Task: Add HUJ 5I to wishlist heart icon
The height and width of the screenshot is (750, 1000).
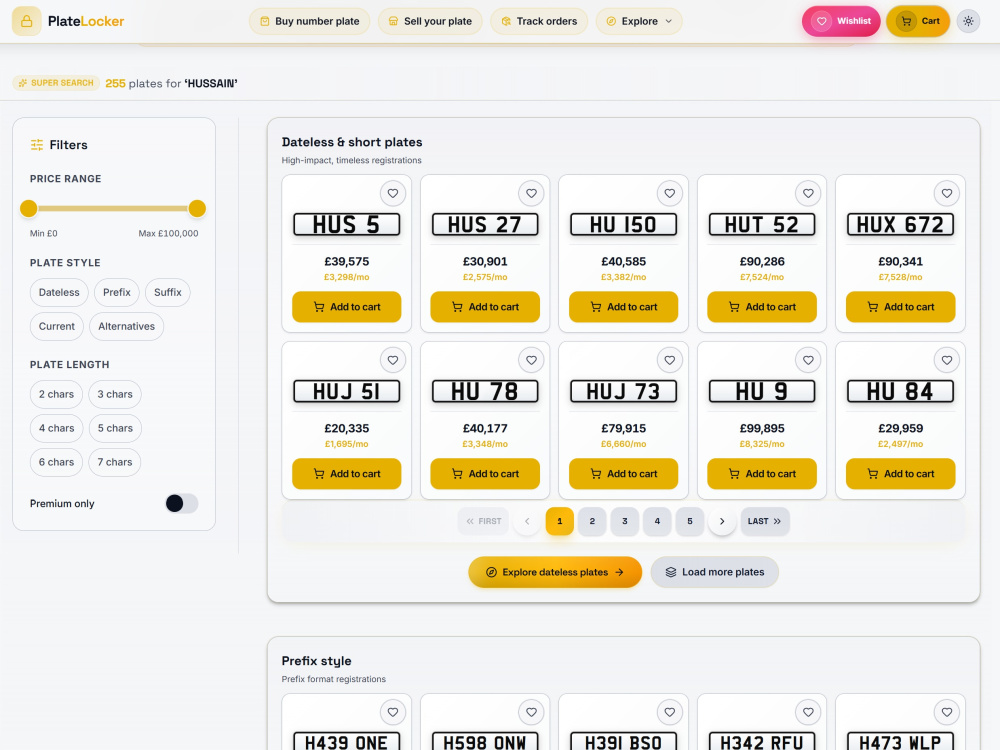Action: click(393, 360)
